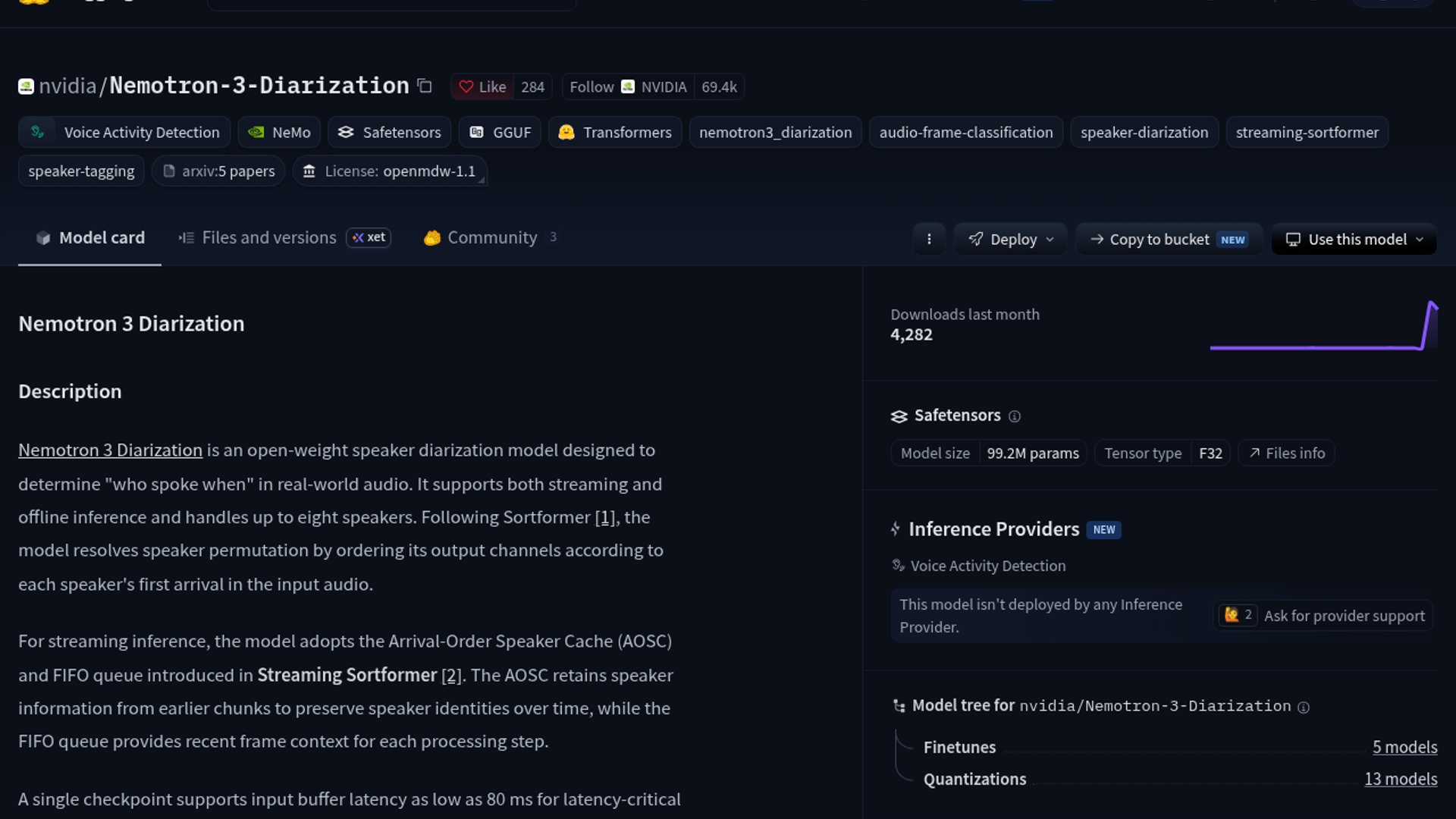Select the speaker-diarization tag

click(1144, 133)
